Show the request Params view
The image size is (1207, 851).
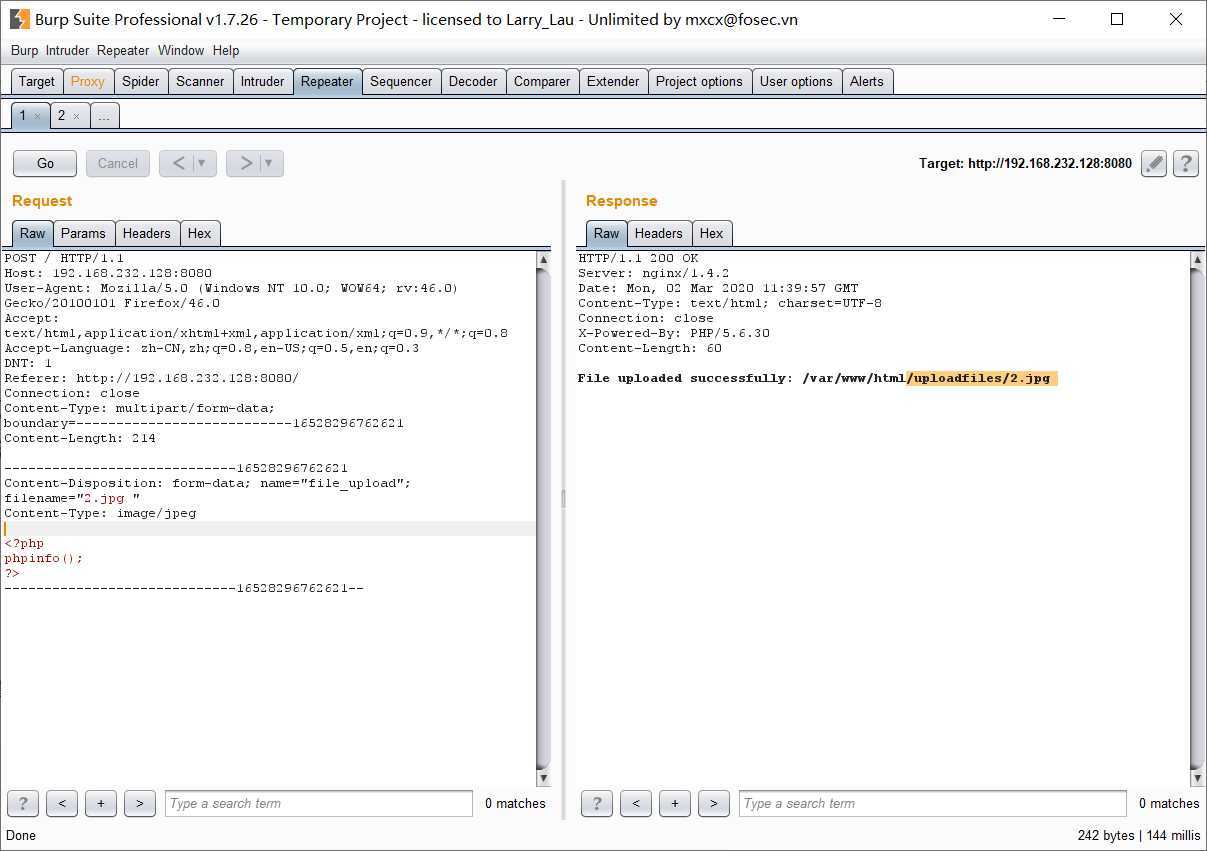(83, 233)
